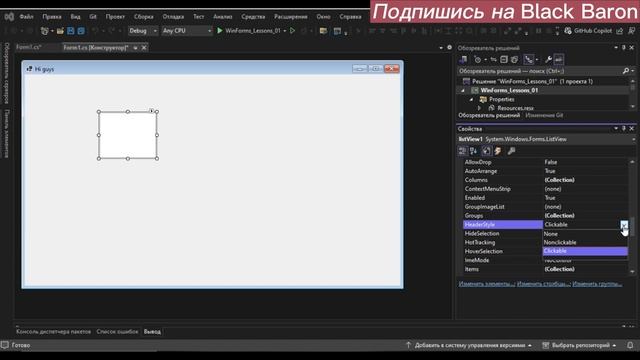Select the HideSelection property row
640x360 pixels.
click(x=502, y=233)
